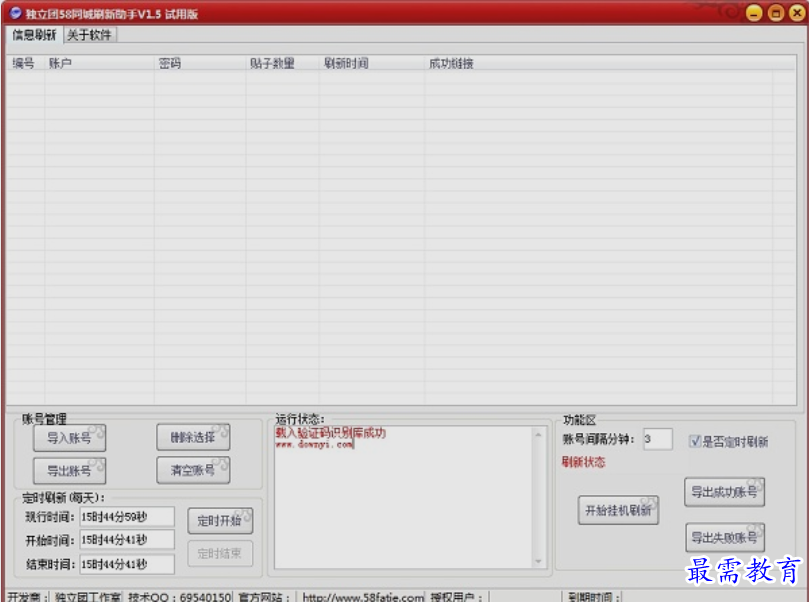Screen dimensions: 809x602
Task: Click the 贴子数量 column header
Action: click(x=282, y=63)
